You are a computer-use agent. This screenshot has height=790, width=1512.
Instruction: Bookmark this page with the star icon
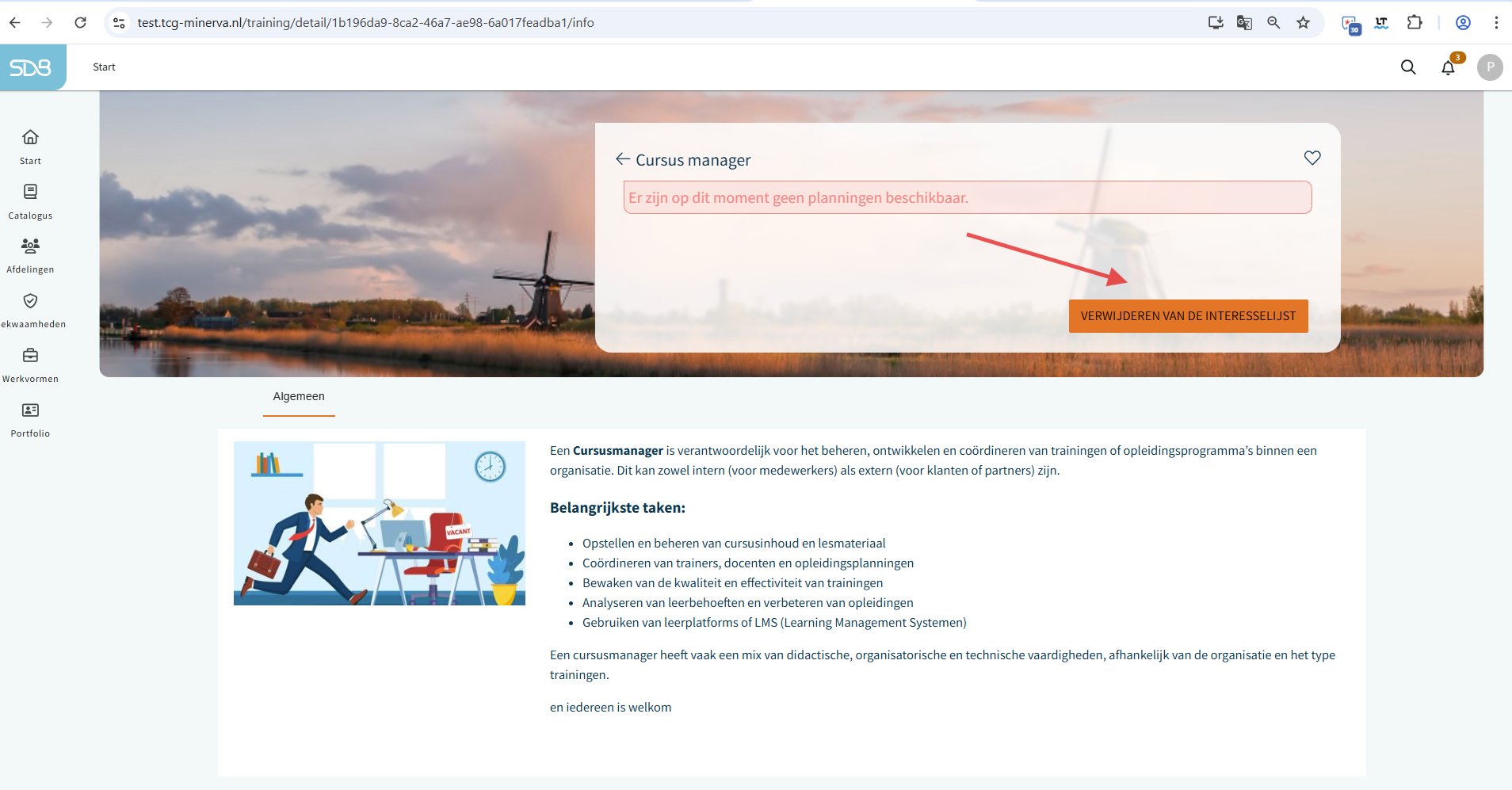click(1304, 22)
